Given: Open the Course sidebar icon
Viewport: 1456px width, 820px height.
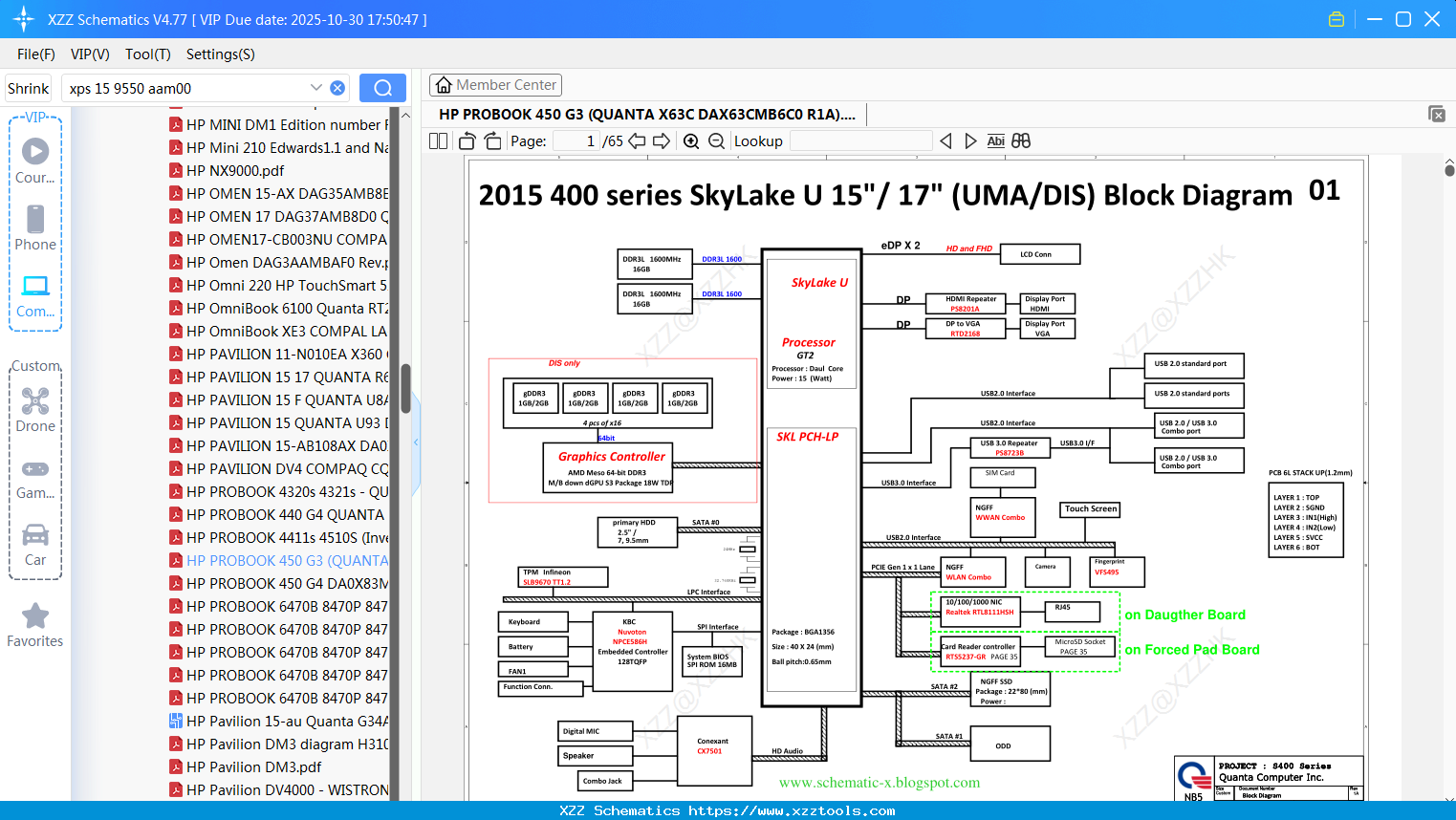Looking at the screenshot, I should 35,161.
